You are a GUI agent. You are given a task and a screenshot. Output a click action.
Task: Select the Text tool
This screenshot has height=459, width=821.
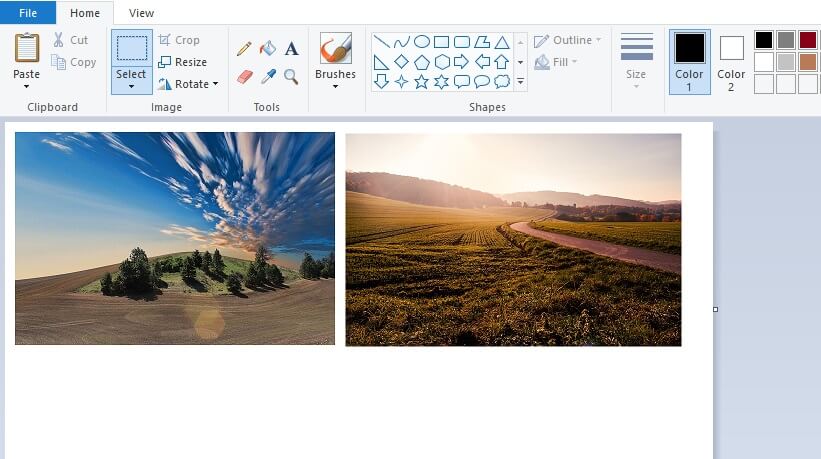pos(292,49)
